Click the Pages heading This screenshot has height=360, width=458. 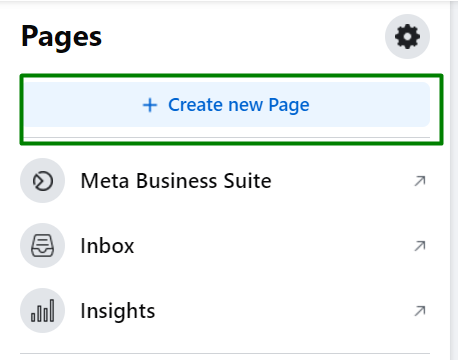[61, 37]
